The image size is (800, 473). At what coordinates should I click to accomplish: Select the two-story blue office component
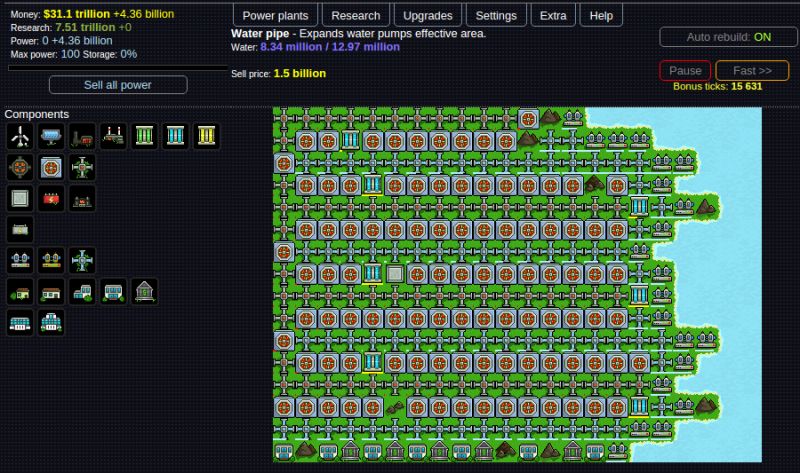tap(82, 292)
